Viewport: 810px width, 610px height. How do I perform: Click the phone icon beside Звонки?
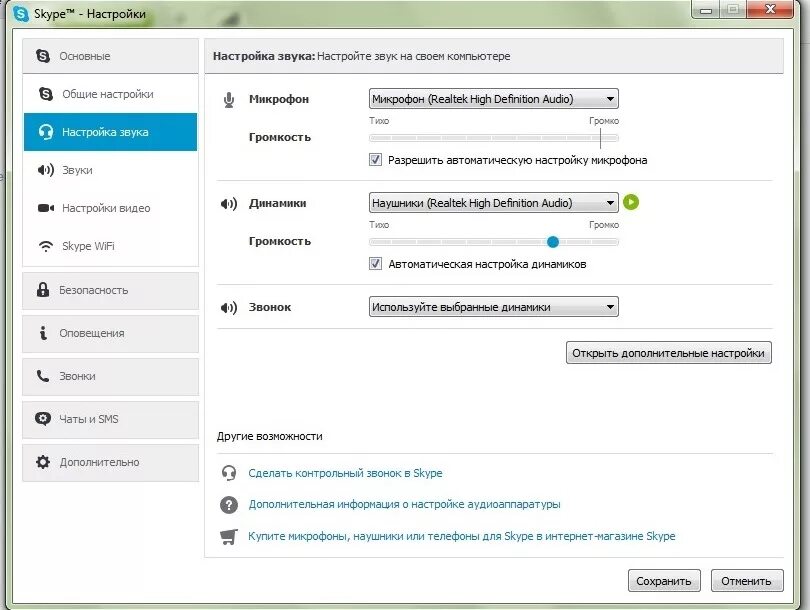[43, 376]
